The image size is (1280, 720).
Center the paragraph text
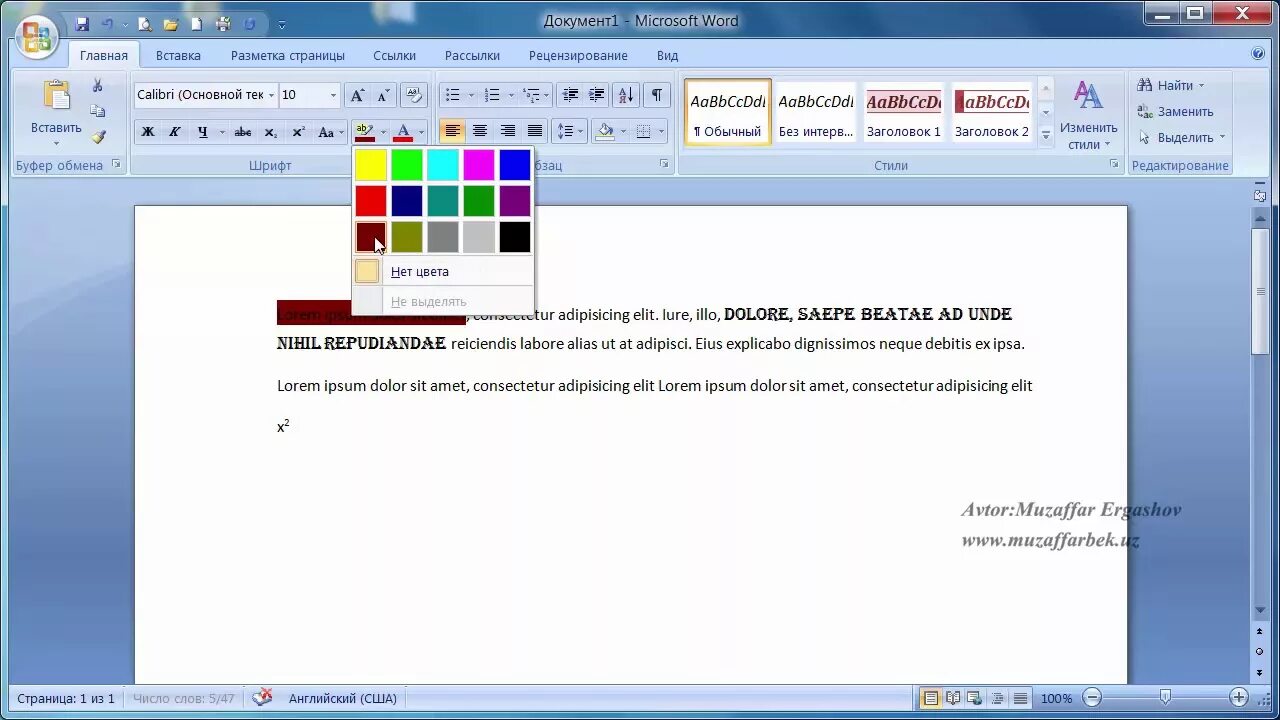[480, 132]
